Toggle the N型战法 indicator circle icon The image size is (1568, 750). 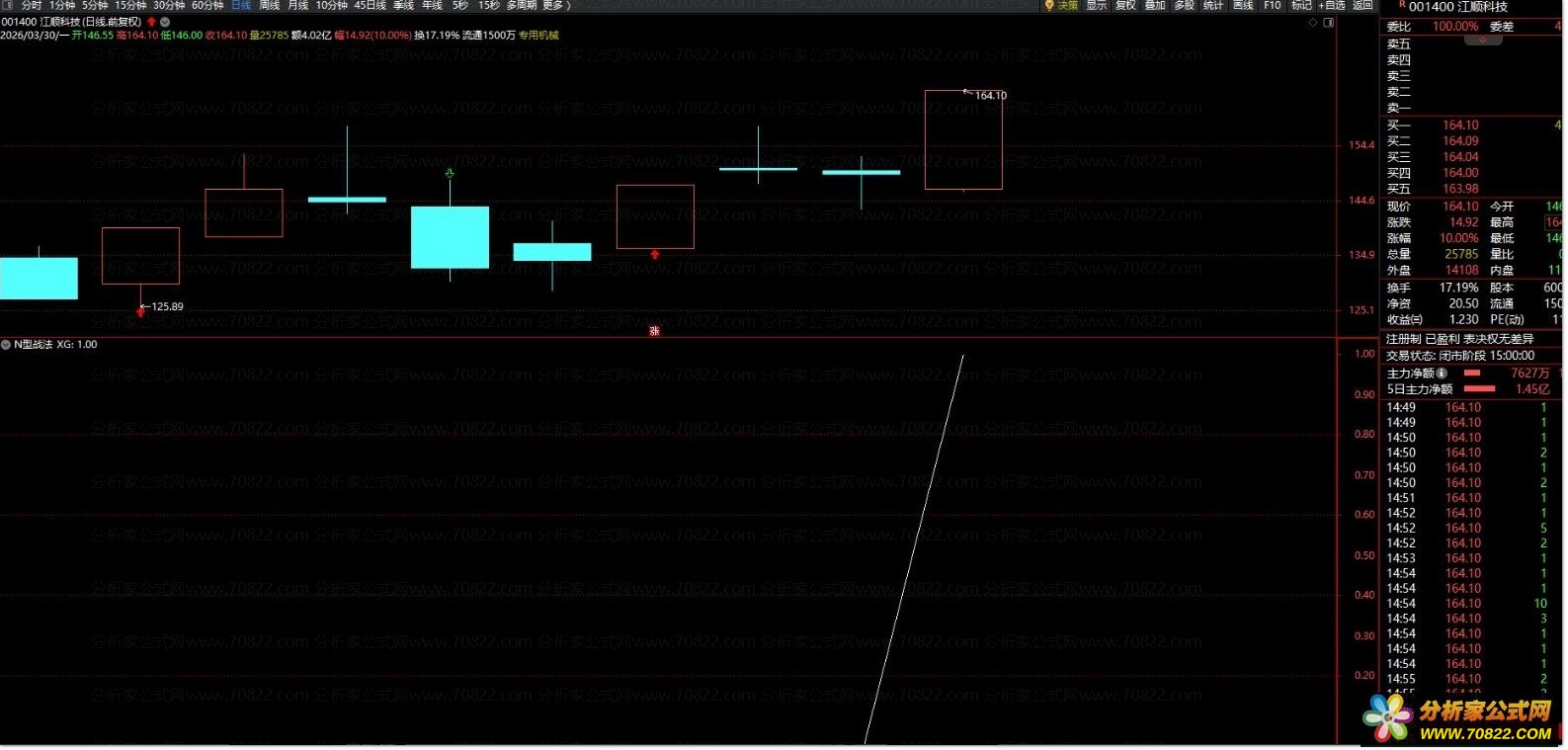(6, 345)
